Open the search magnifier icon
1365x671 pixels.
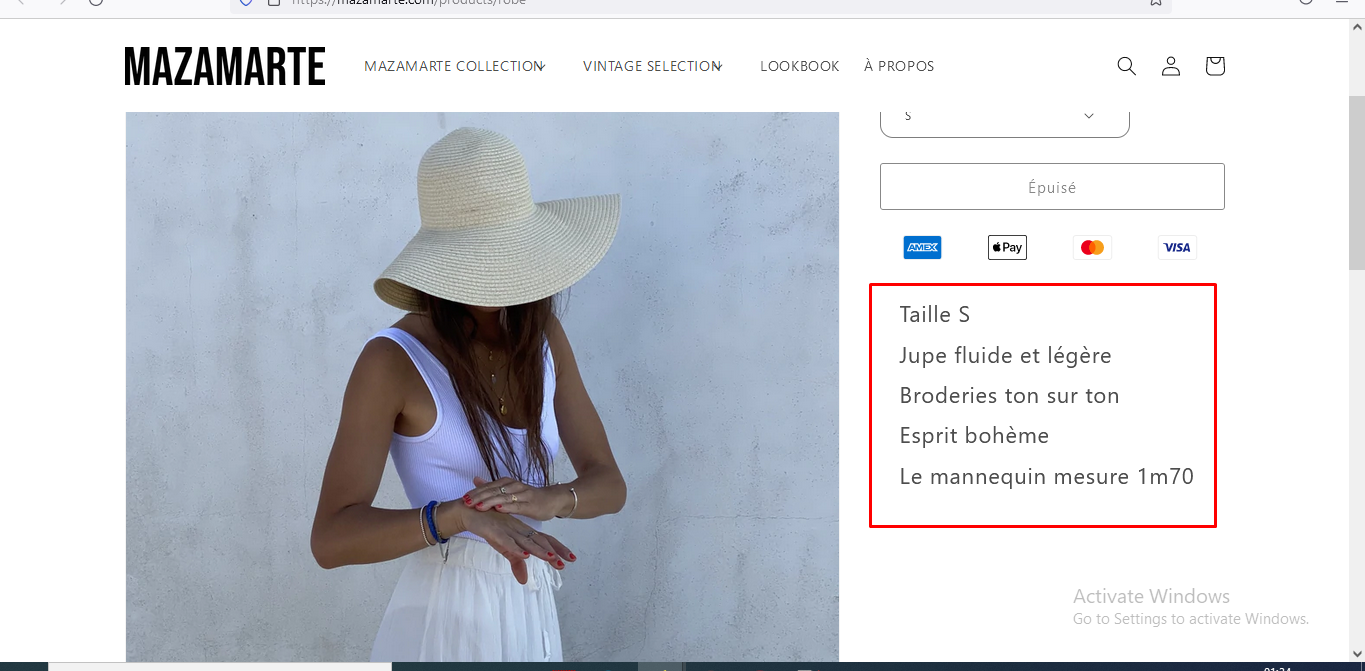point(1126,66)
